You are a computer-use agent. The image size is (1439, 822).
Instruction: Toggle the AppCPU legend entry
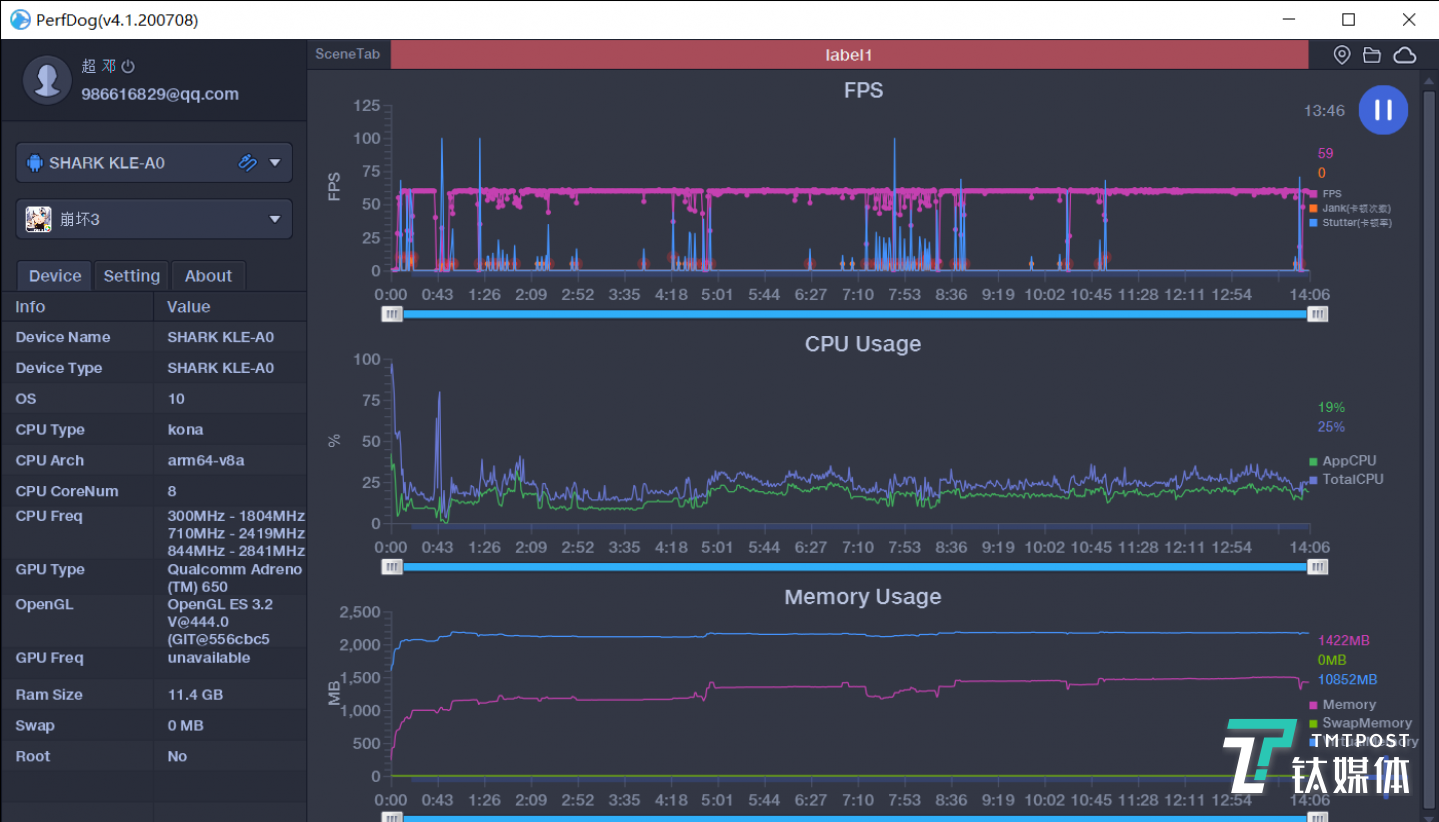coord(1348,461)
